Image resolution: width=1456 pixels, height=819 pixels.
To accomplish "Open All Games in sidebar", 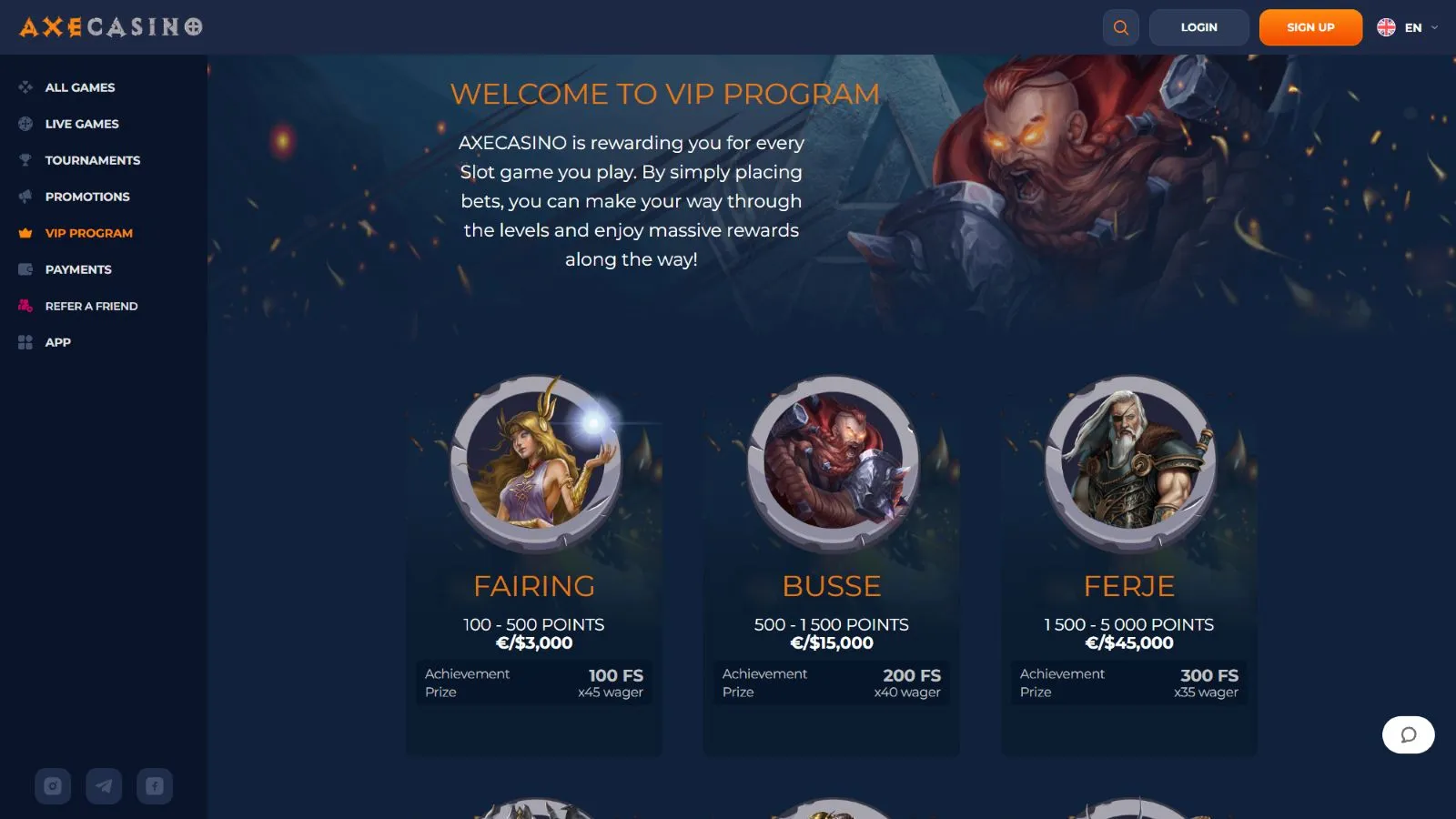I will tap(80, 87).
